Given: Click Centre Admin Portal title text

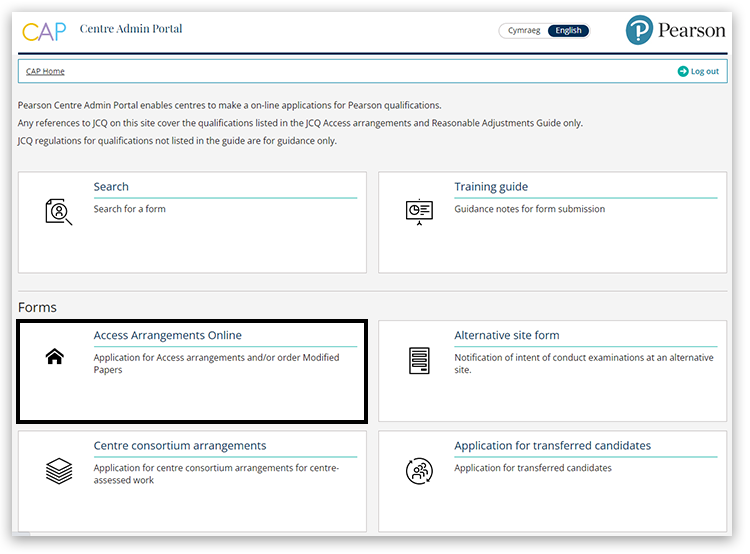Looking at the screenshot, I should click(131, 29).
